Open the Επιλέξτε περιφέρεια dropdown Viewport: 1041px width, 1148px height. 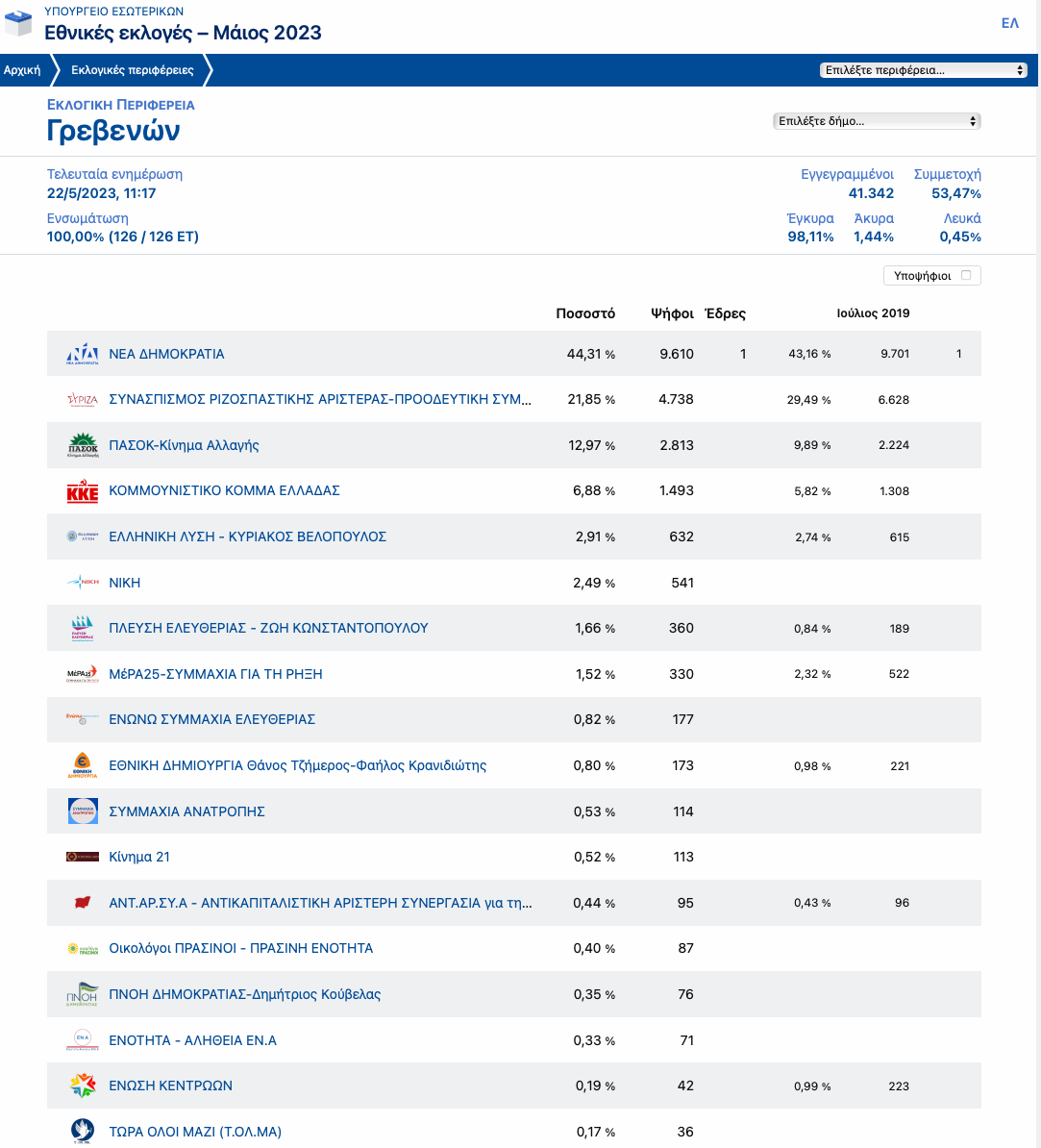tap(924, 70)
